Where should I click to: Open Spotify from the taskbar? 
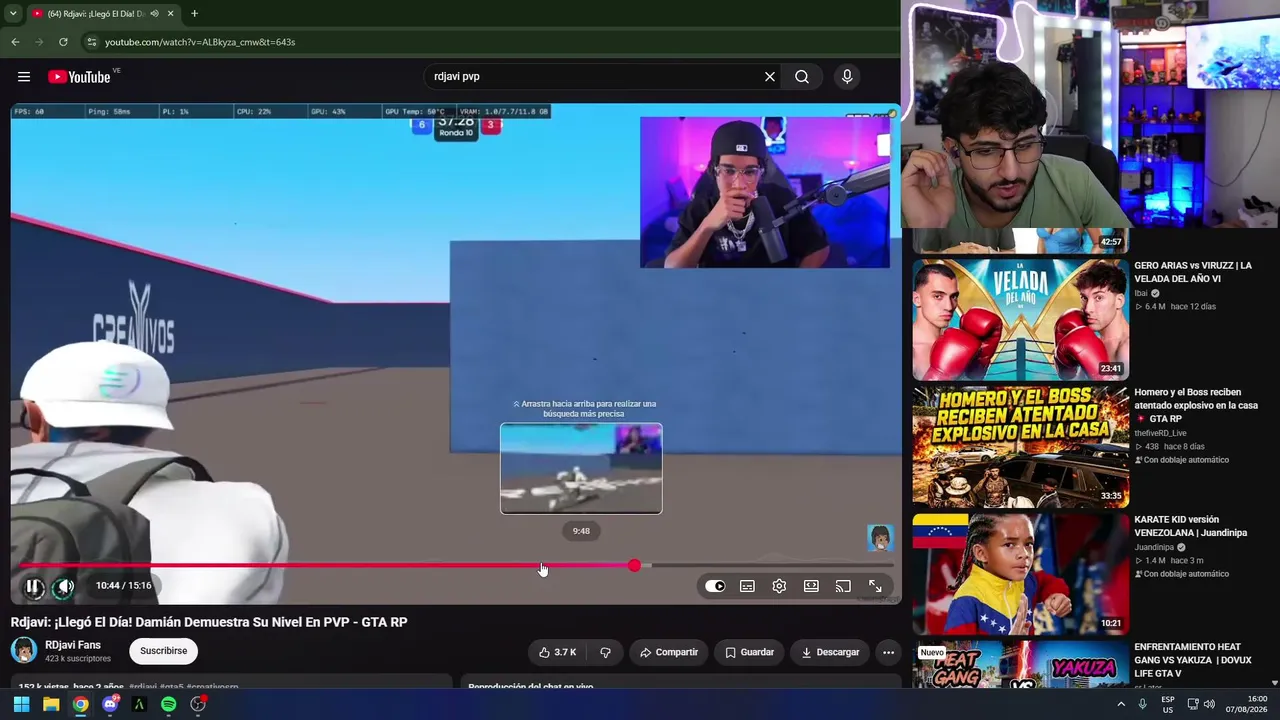[x=169, y=704]
